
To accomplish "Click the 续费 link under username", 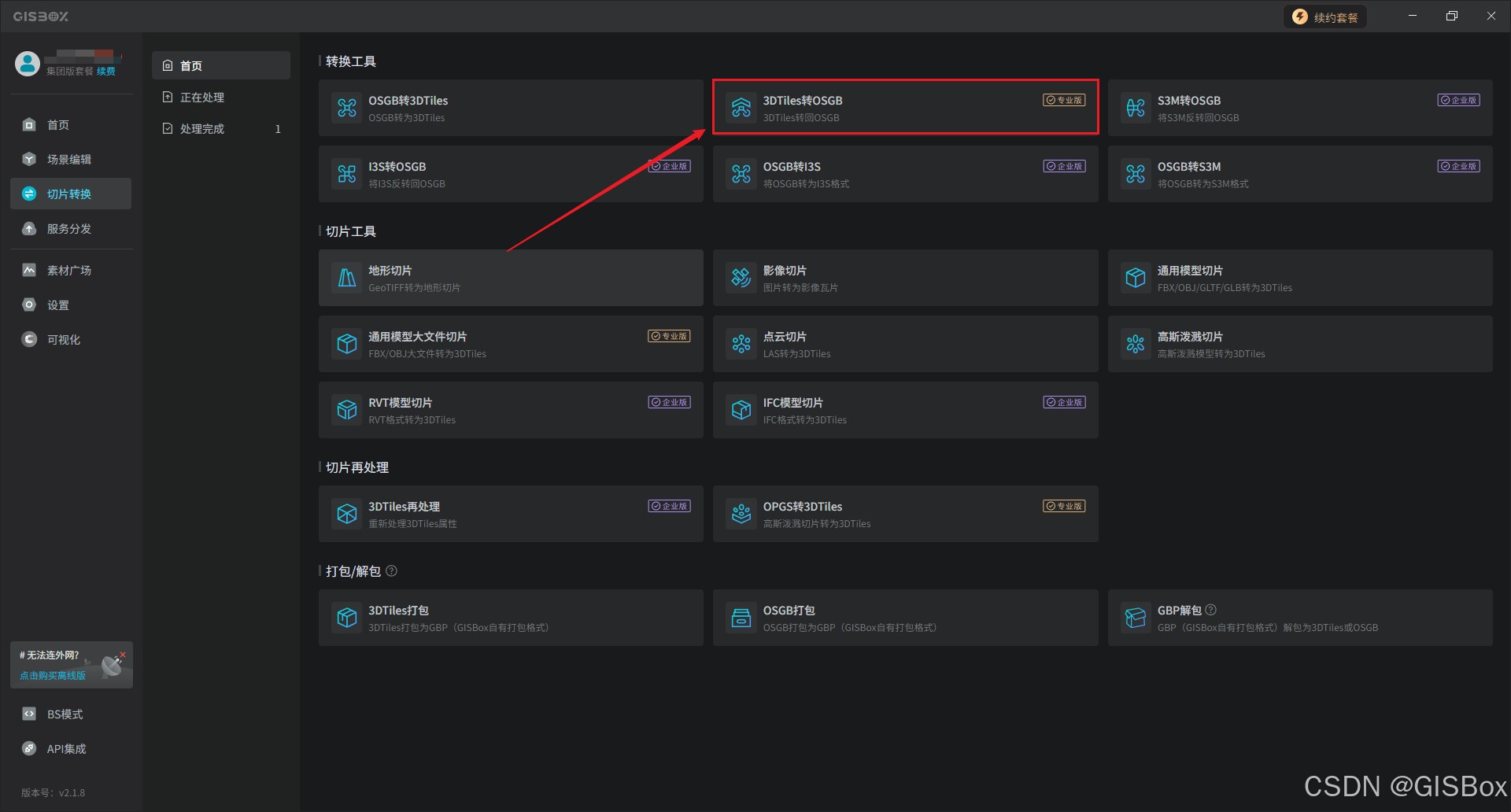I will (106, 72).
